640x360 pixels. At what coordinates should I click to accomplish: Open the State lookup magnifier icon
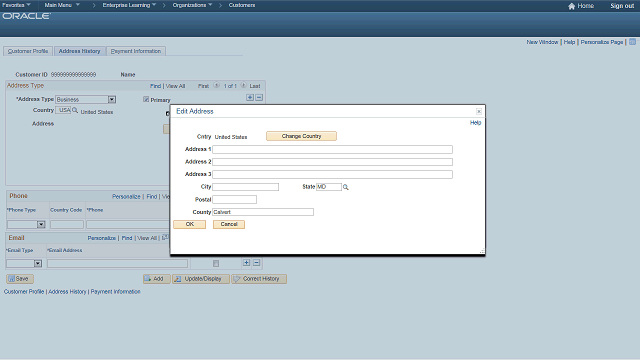[x=346, y=187]
